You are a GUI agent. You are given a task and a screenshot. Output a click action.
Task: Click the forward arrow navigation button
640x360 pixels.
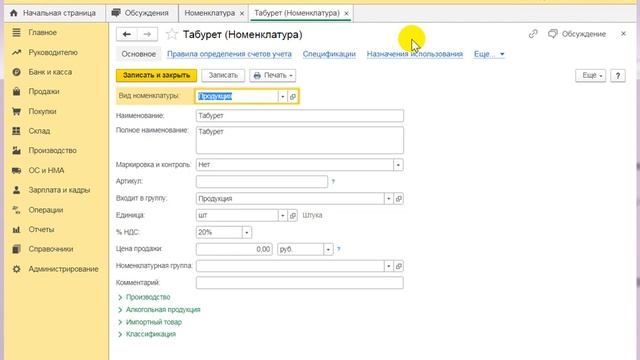coord(147,34)
